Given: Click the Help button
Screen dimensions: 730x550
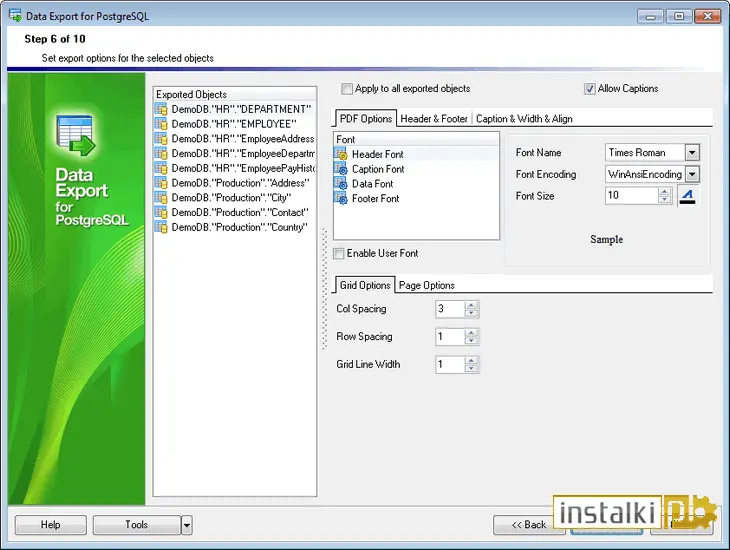Looking at the screenshot, I should coord(51,525).
